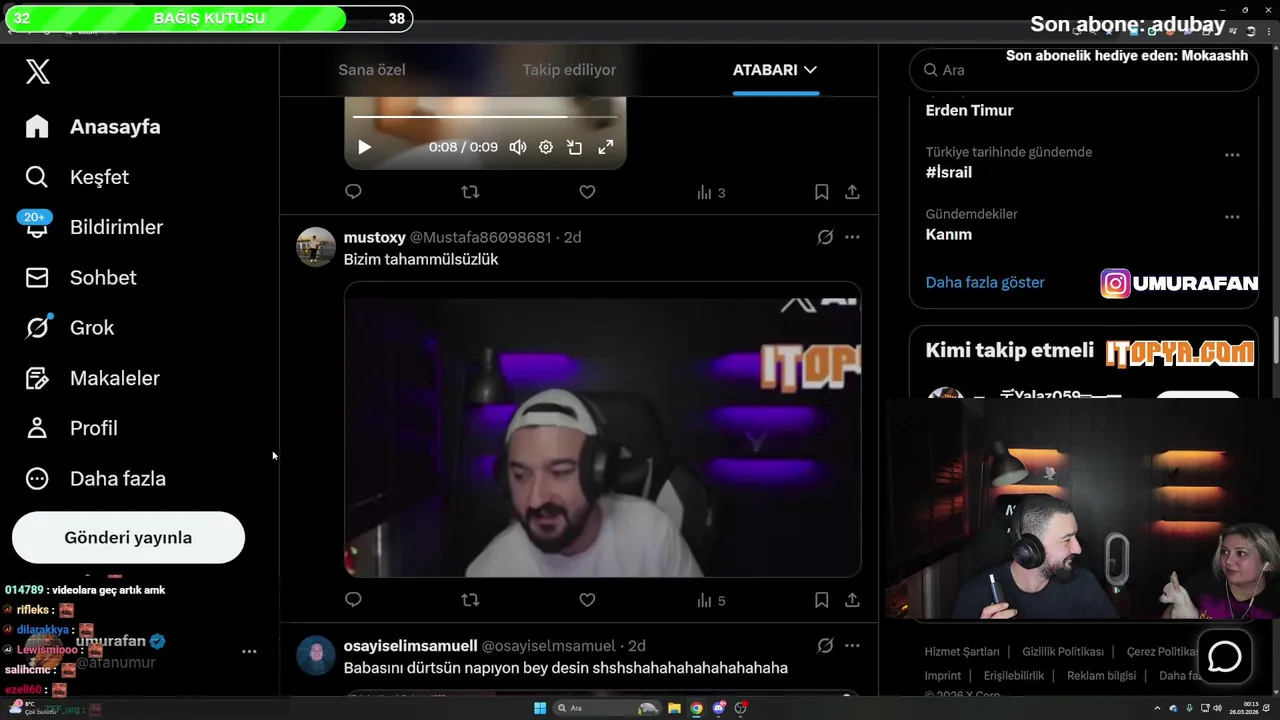View analytics showing 5 views
The height and width of the screenshot is (720, 1280).
tap(711, 600)
